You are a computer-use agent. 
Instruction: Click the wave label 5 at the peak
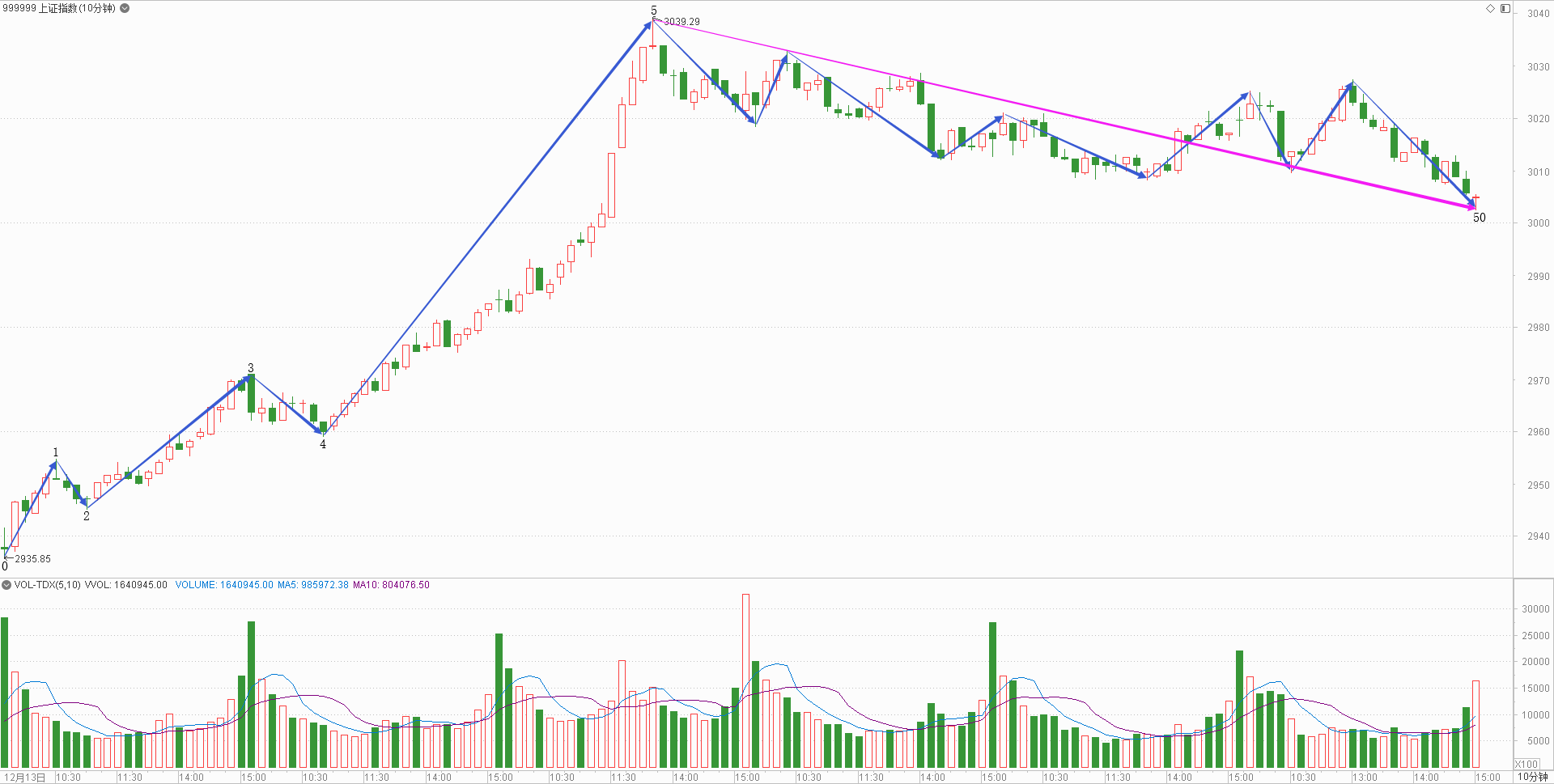click(654, 11)
